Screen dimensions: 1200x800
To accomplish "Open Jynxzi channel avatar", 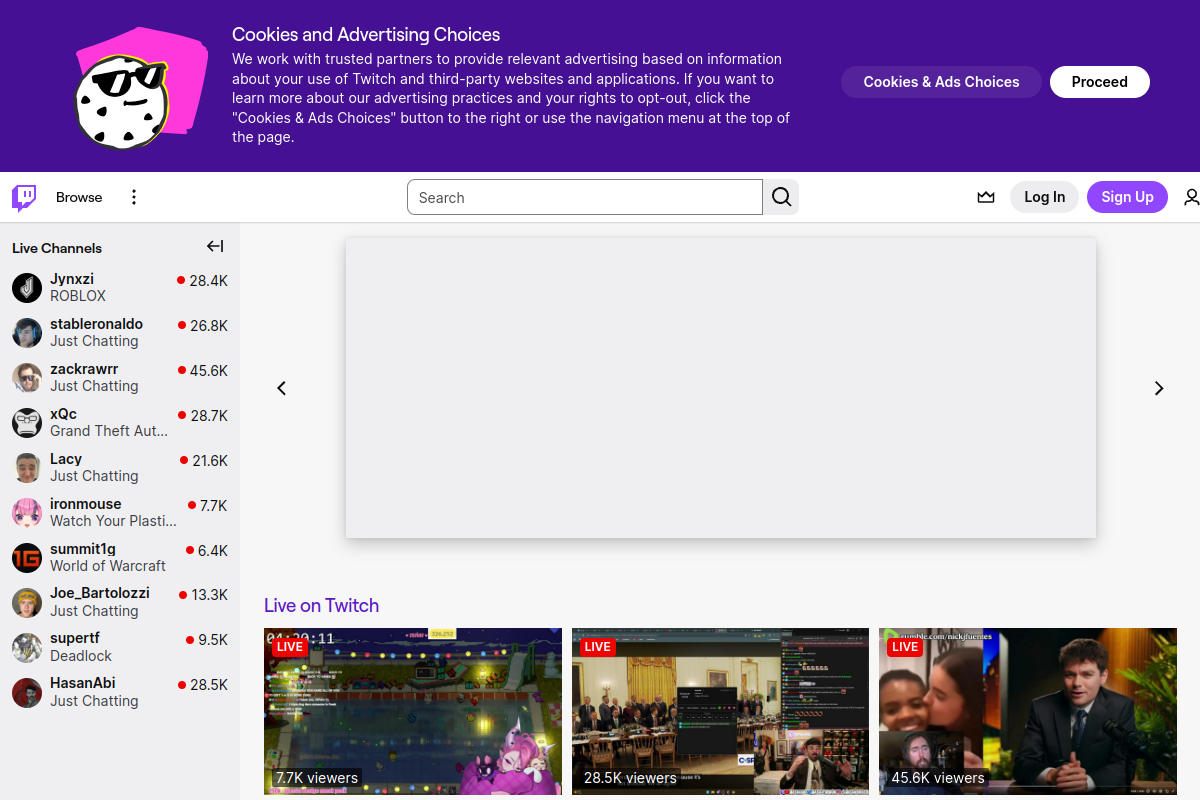I will click(x=27, y=288).
